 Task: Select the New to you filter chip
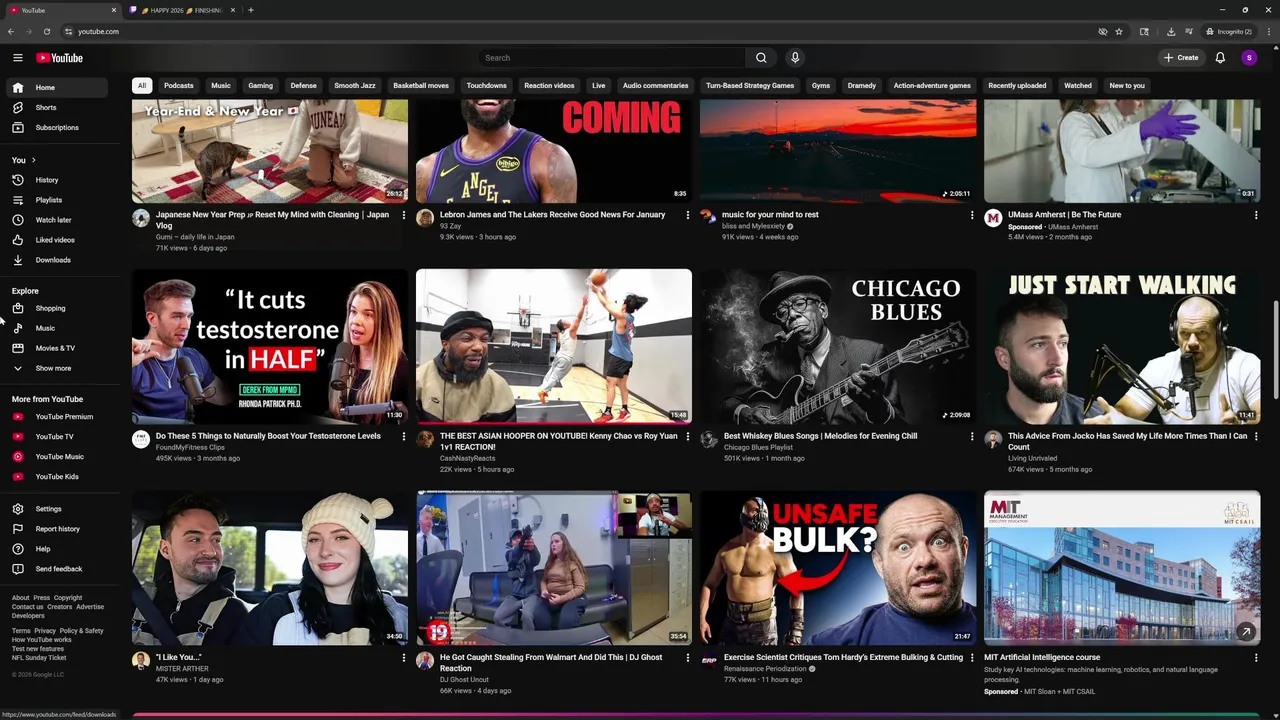[x=1127, y=86]
